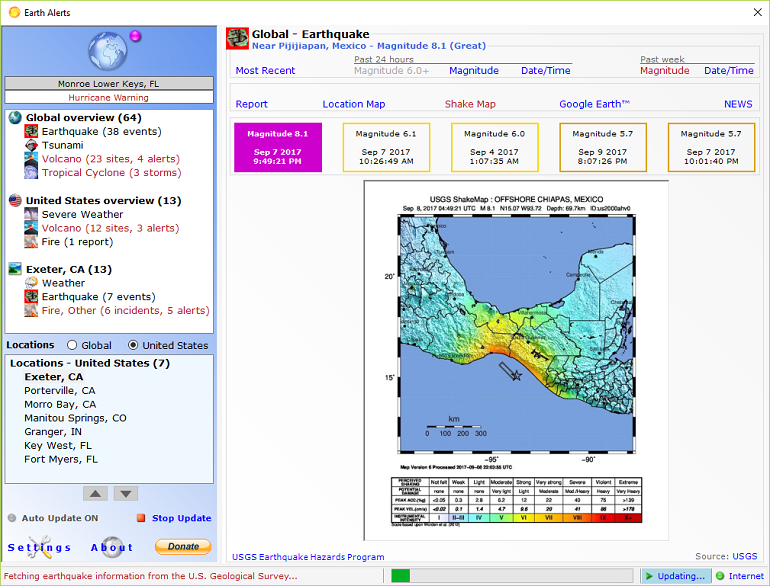Click the globe icon at top of sidebar
Viewport: 770px width, 586px height.
point(108,51)
